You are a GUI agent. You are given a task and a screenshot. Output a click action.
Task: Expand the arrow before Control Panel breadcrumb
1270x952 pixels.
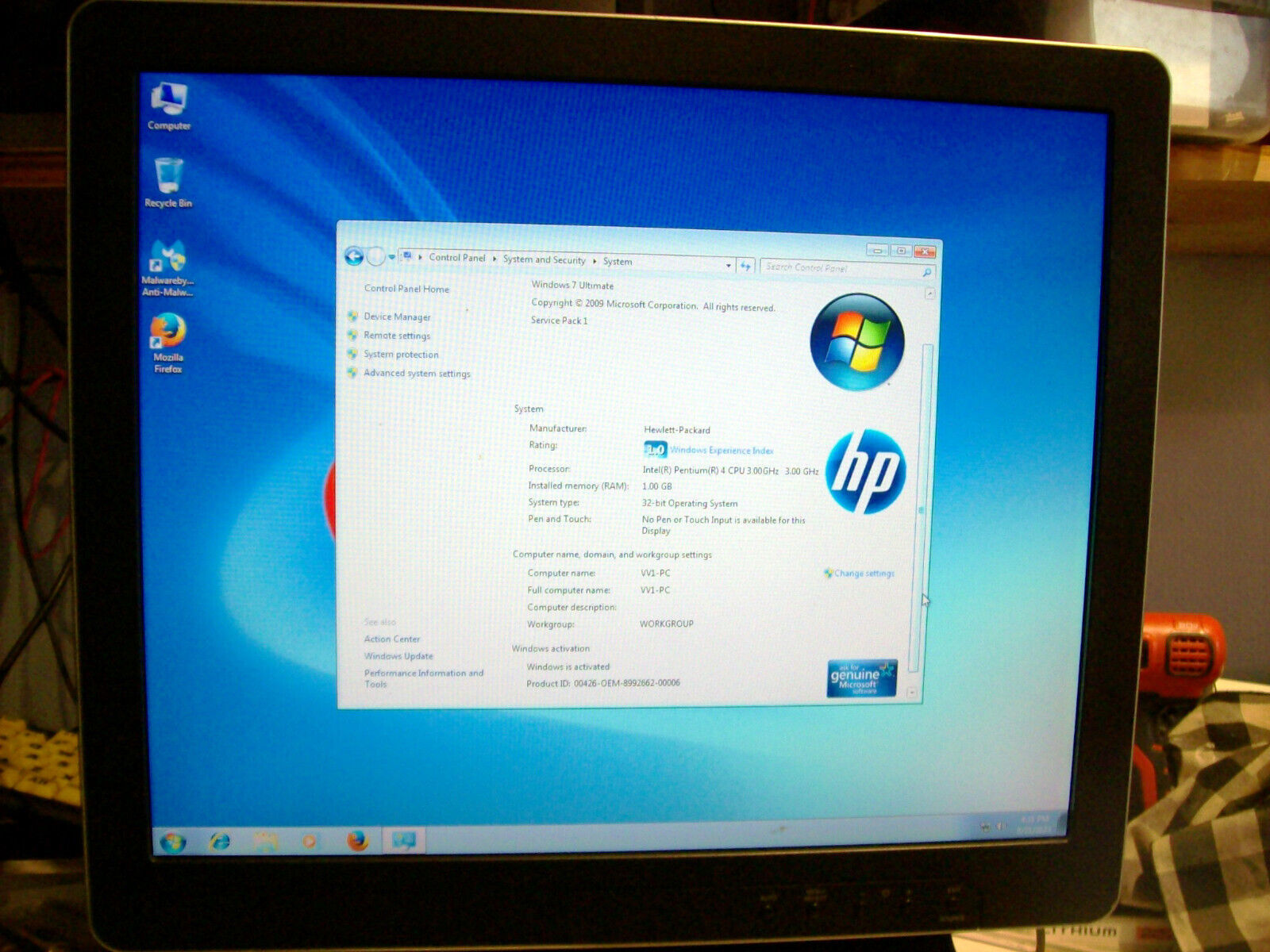[x=421, y=257]
